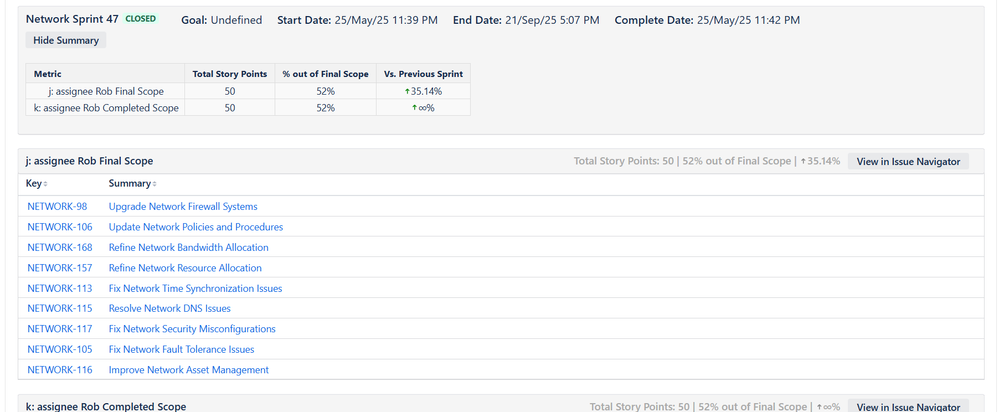Open Upgrade Network Firewall Systems summary link
Image resolution: width=999 pixels, height=412 pixels.
click(x=183, y=206)
